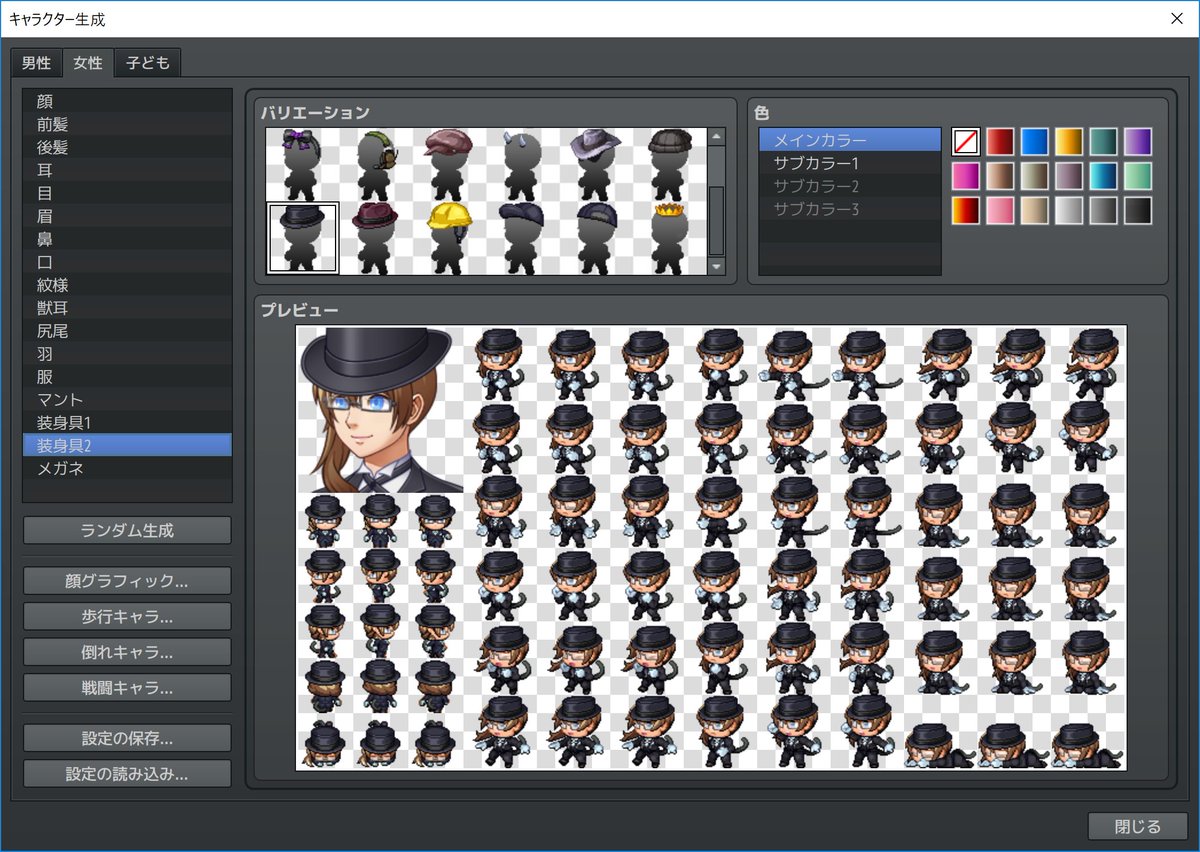Screen dimensions: 1200x852
Task: Switch to the 男性 tab
Action: click(x=37, y=63)
